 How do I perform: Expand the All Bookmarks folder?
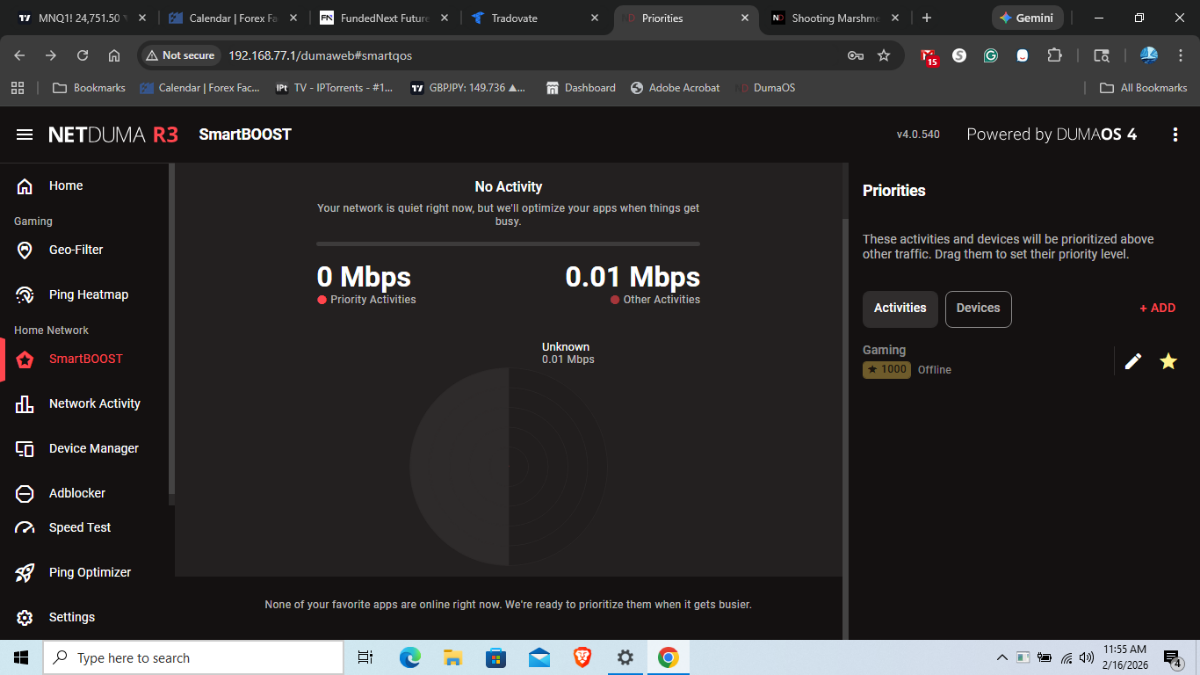[1143, 88]
